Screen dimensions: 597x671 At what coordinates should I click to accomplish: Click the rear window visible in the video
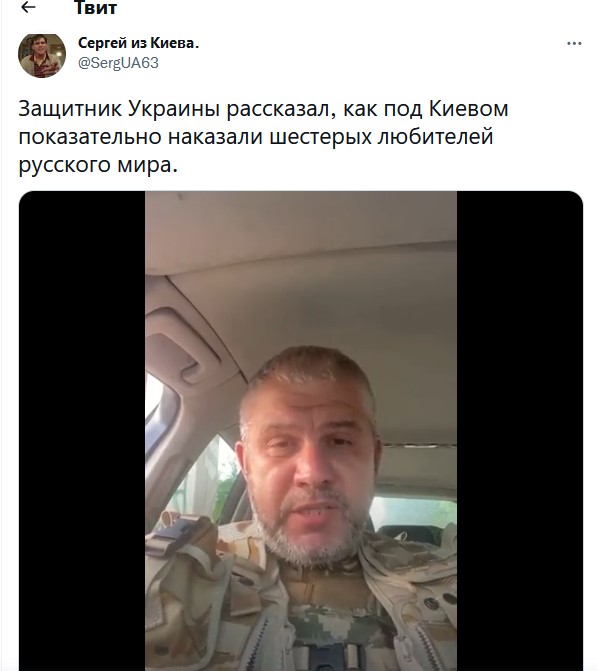413,516
